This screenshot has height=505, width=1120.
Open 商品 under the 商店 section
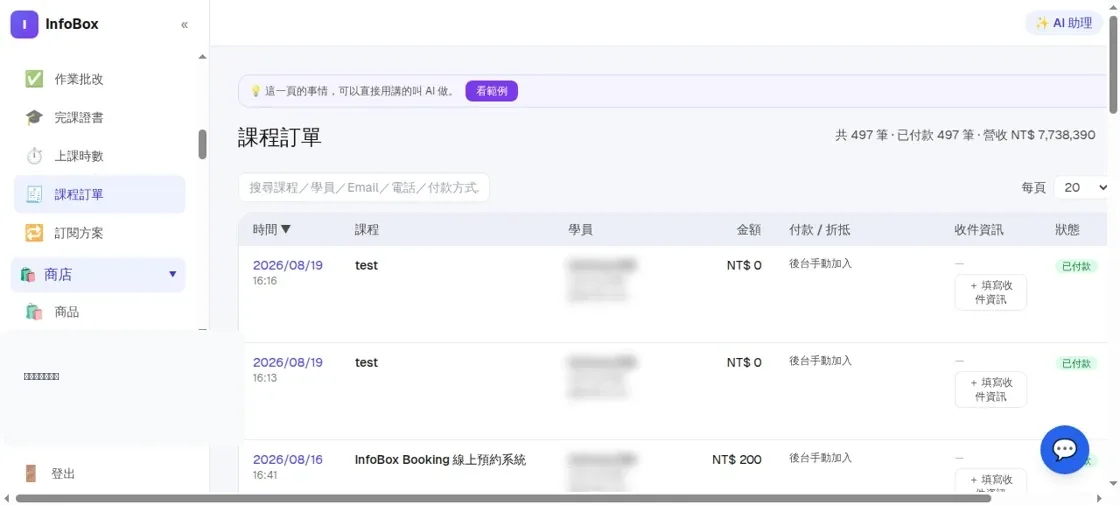(x=99, y=312)
